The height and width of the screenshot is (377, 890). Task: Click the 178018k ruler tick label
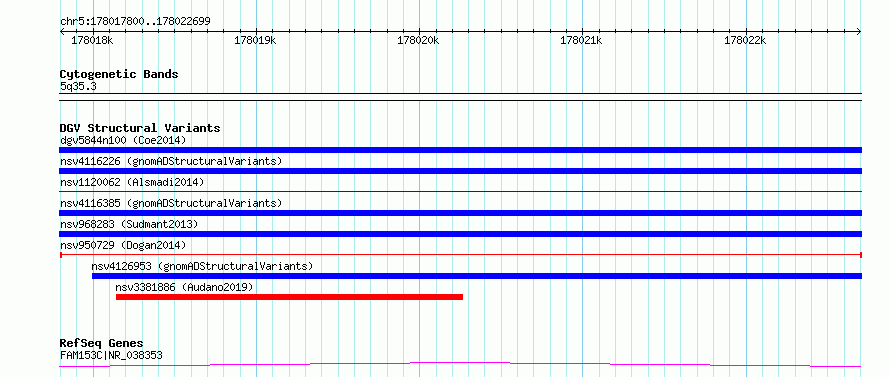point(93,40)
